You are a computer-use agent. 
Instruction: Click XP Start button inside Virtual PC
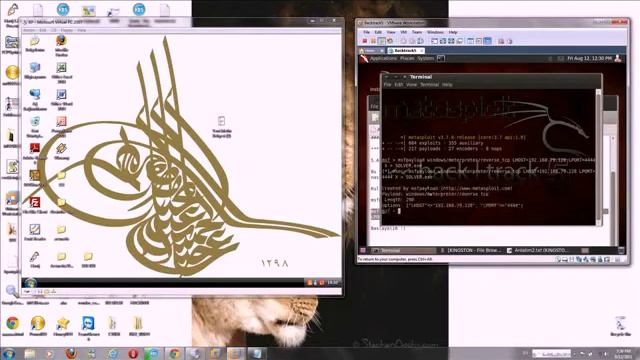pos(30,282)
